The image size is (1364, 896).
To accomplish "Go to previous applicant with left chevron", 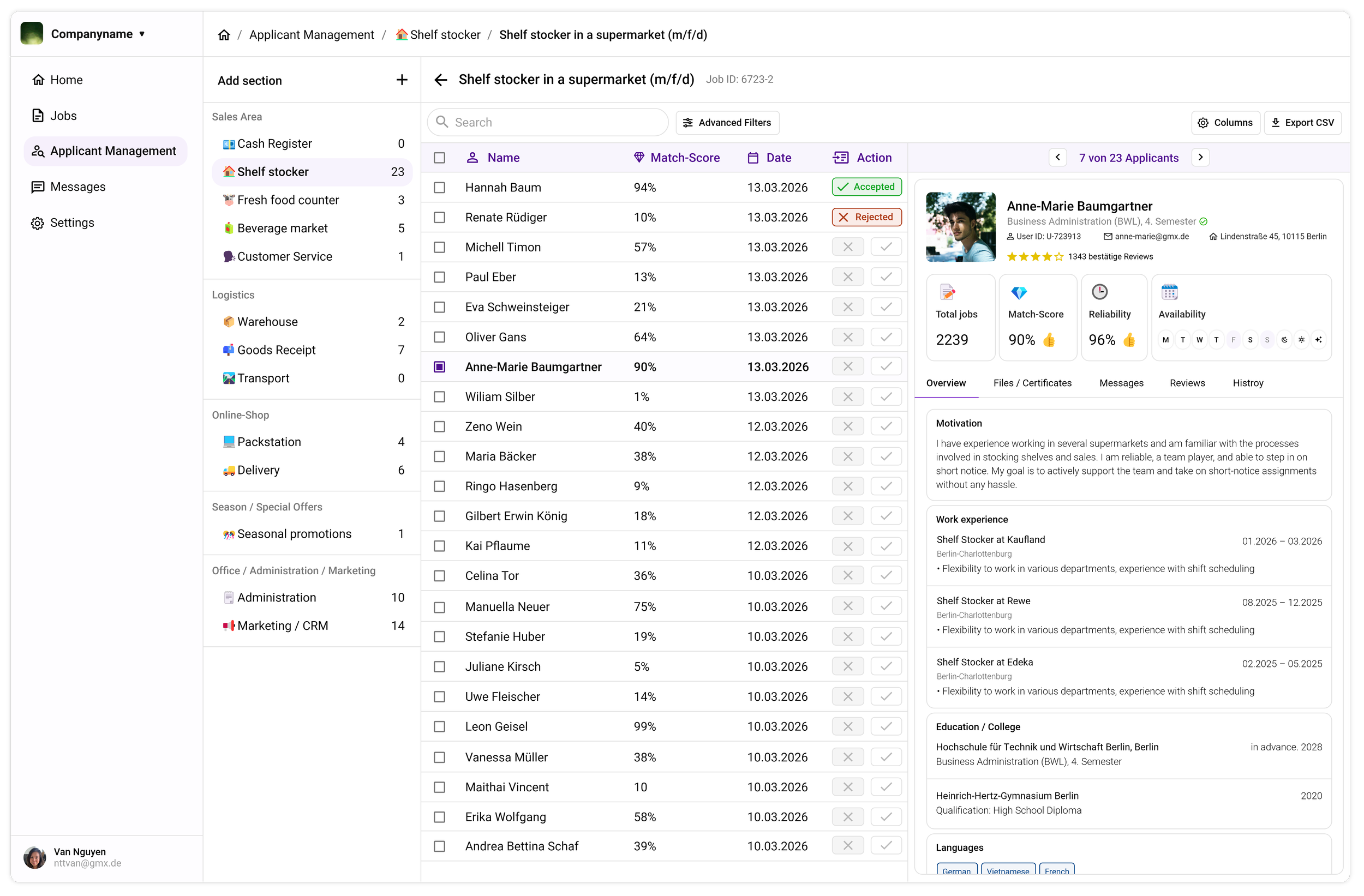I will pyautogui.click(x=1057, y=158).
